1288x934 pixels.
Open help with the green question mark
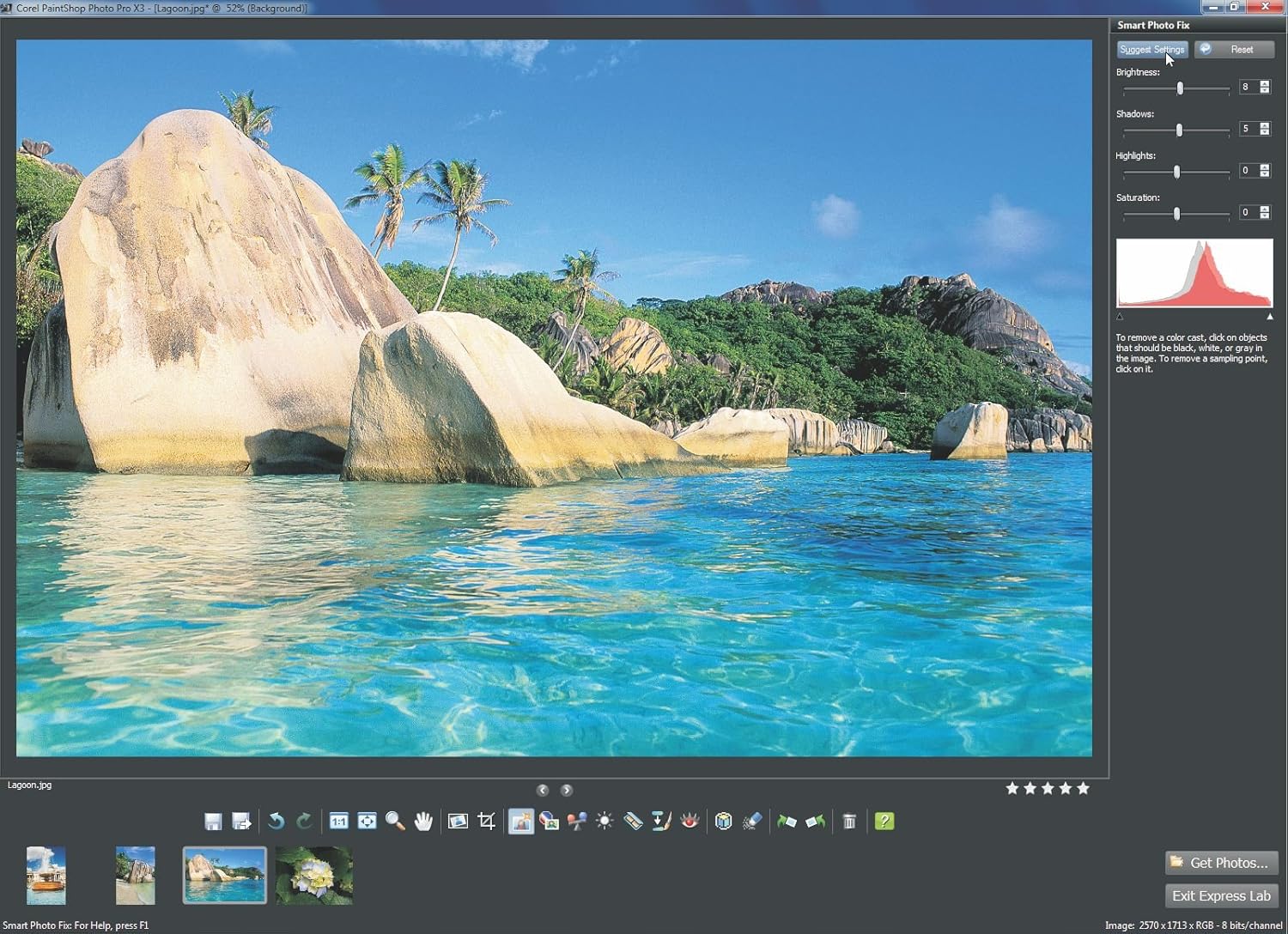pos(884,822)
